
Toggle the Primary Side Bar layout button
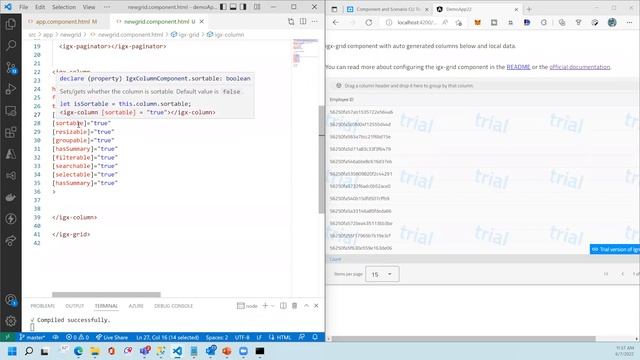coord(223,7)
